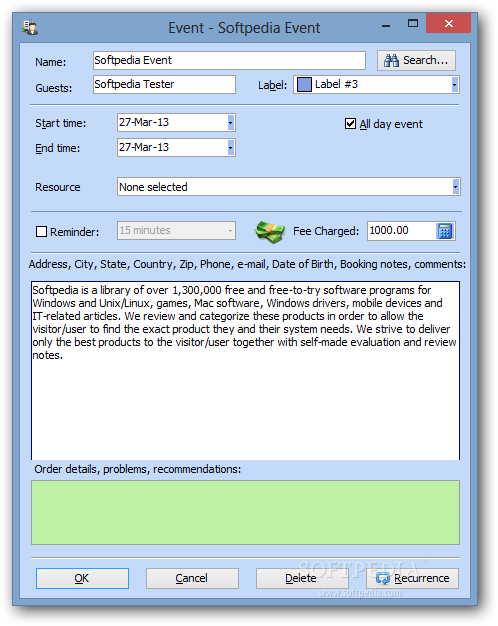Click the 'Start time:' label
The height and width of the screenshot is (626, 498).
[61, 123]
